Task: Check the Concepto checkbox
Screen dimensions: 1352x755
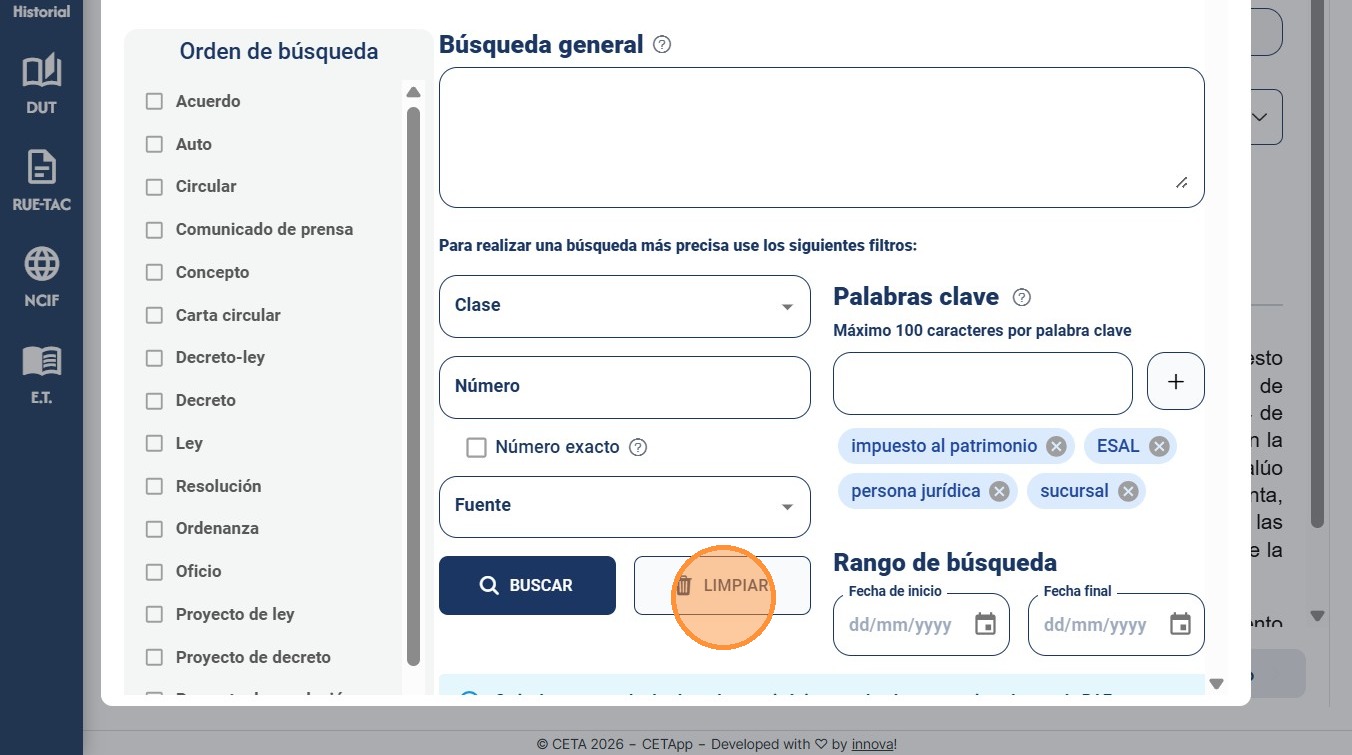Action: [x=154, y=272]
